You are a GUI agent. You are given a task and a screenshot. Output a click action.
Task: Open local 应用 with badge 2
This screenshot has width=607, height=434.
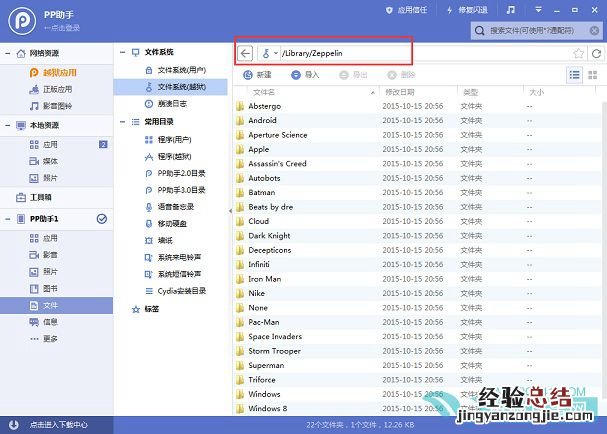(x=57, y=145)
